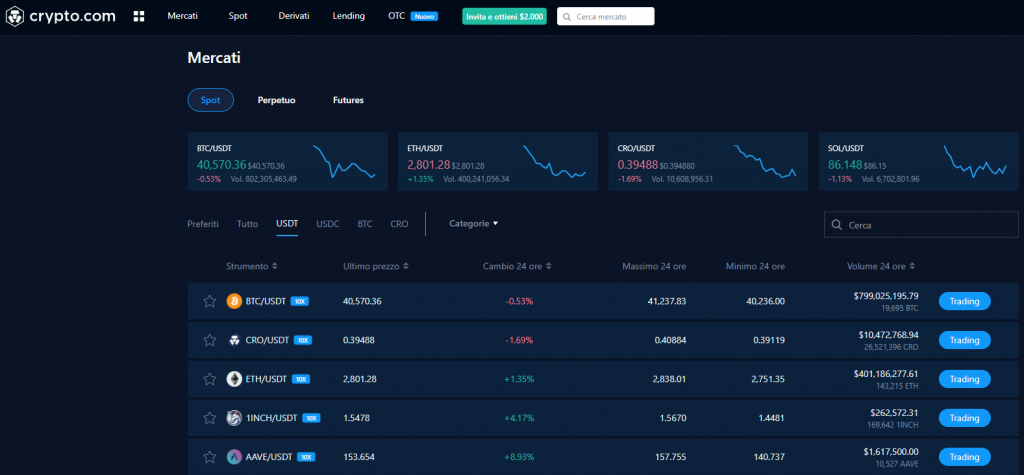
Task: Open the CRO/USDT summary card
Action: 708,162
